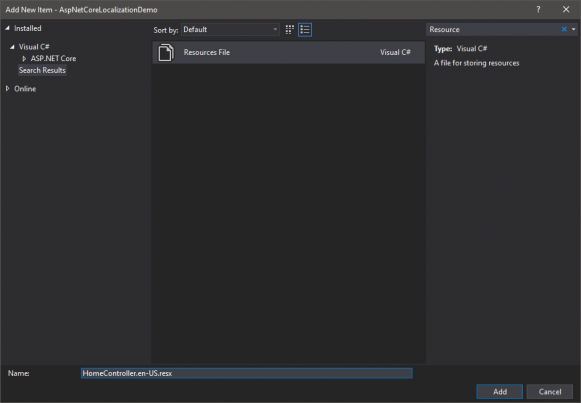The image size is (581, 403).
Task: Collapse the Visual C# node arrow
Action: [12, 47]
